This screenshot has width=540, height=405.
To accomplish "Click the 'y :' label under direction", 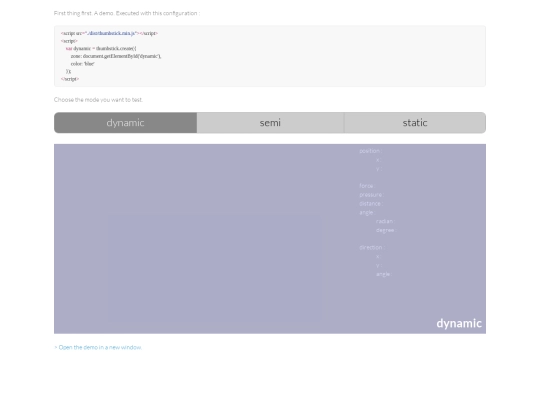I will [378, 266].
